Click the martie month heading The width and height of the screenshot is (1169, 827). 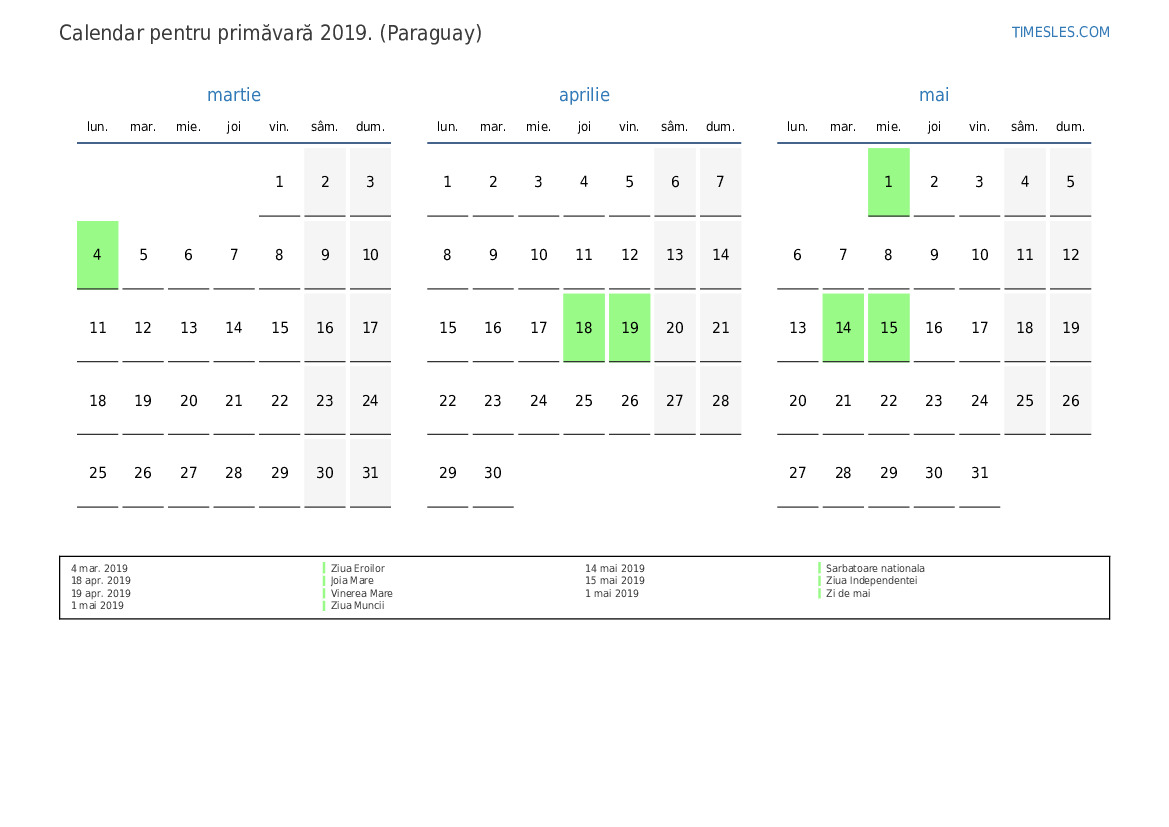(x=234, y=95)
